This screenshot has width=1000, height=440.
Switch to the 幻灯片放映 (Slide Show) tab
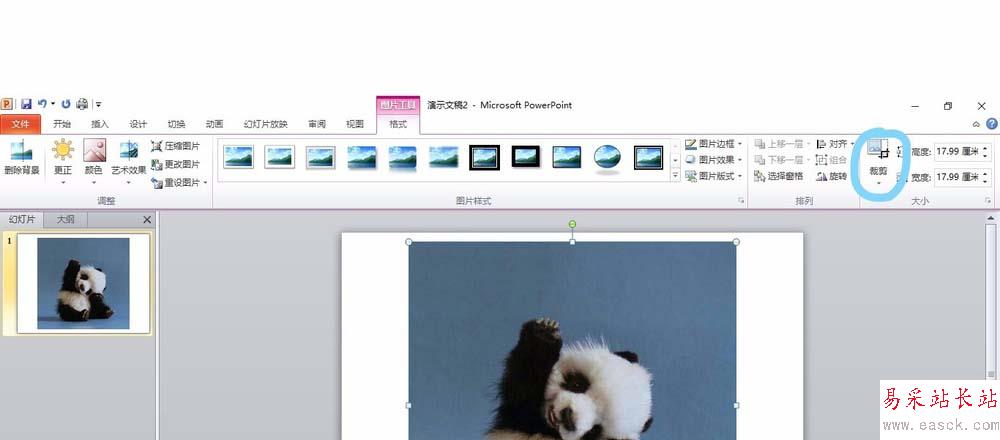pyautogui.click(x=266, y=124)
